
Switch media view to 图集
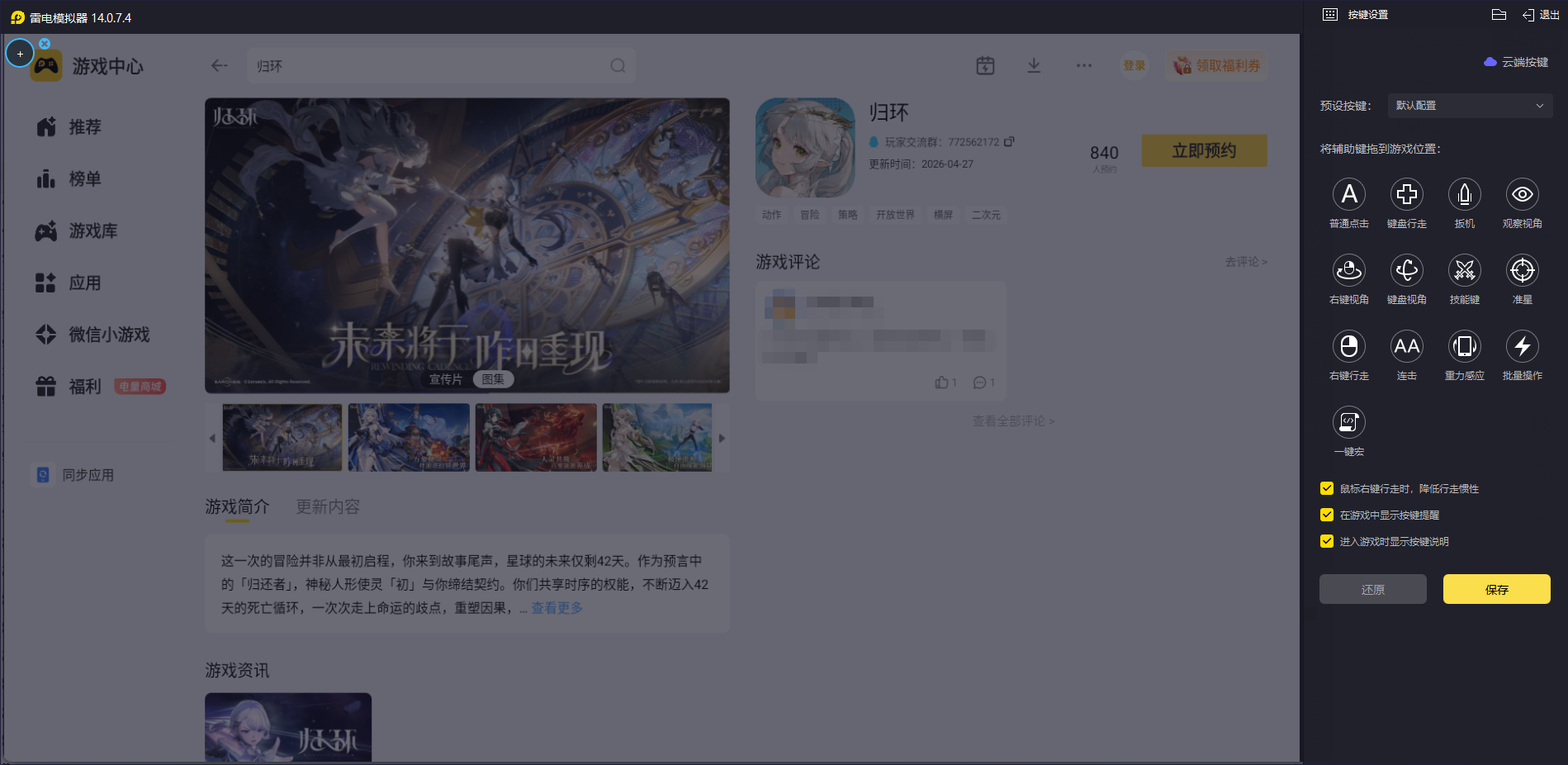pos(493,379)
